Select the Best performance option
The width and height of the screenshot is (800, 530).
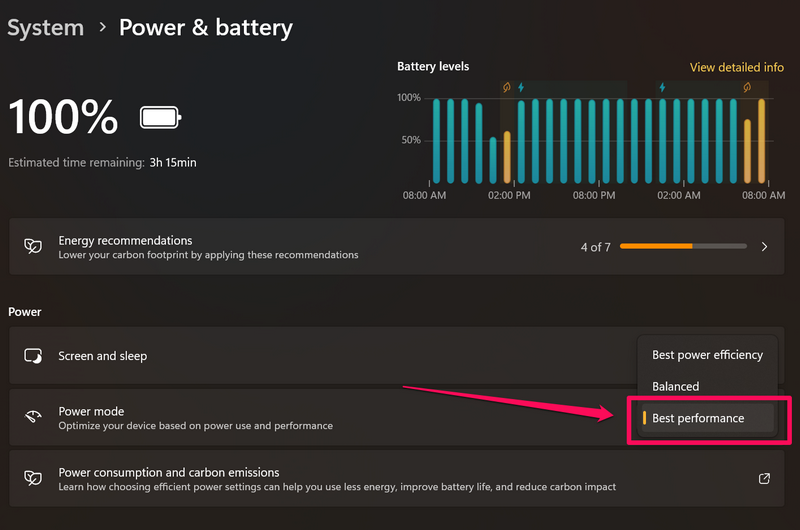click(x=698, y=418)
